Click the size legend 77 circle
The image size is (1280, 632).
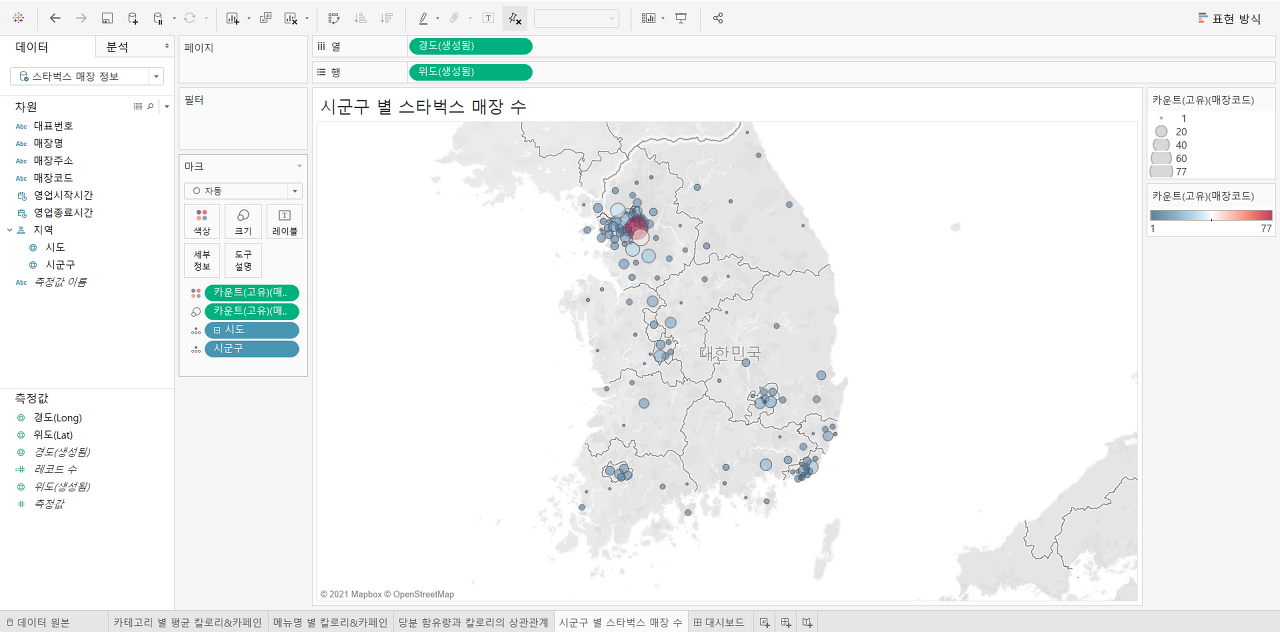[x=1161, y=172]
